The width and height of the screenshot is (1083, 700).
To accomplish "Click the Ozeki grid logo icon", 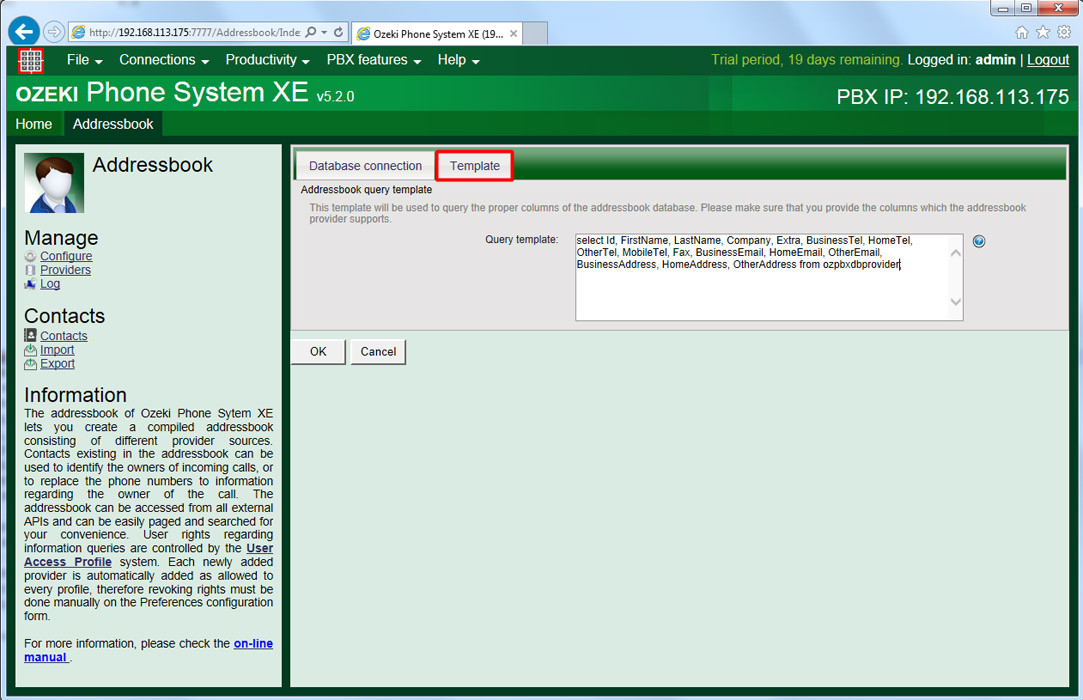I will pyautogui.click(x=30, y=61).
